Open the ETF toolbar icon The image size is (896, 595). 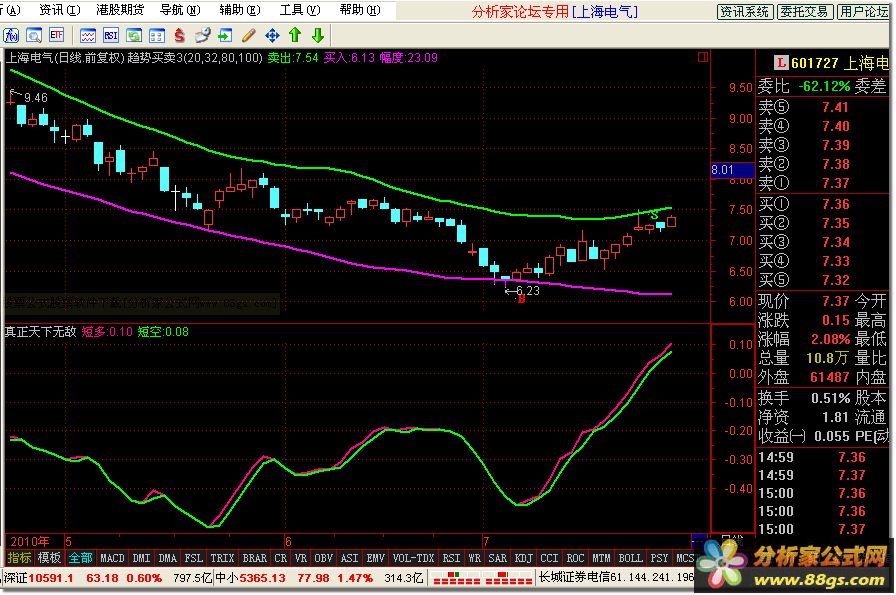pos(57,35)
